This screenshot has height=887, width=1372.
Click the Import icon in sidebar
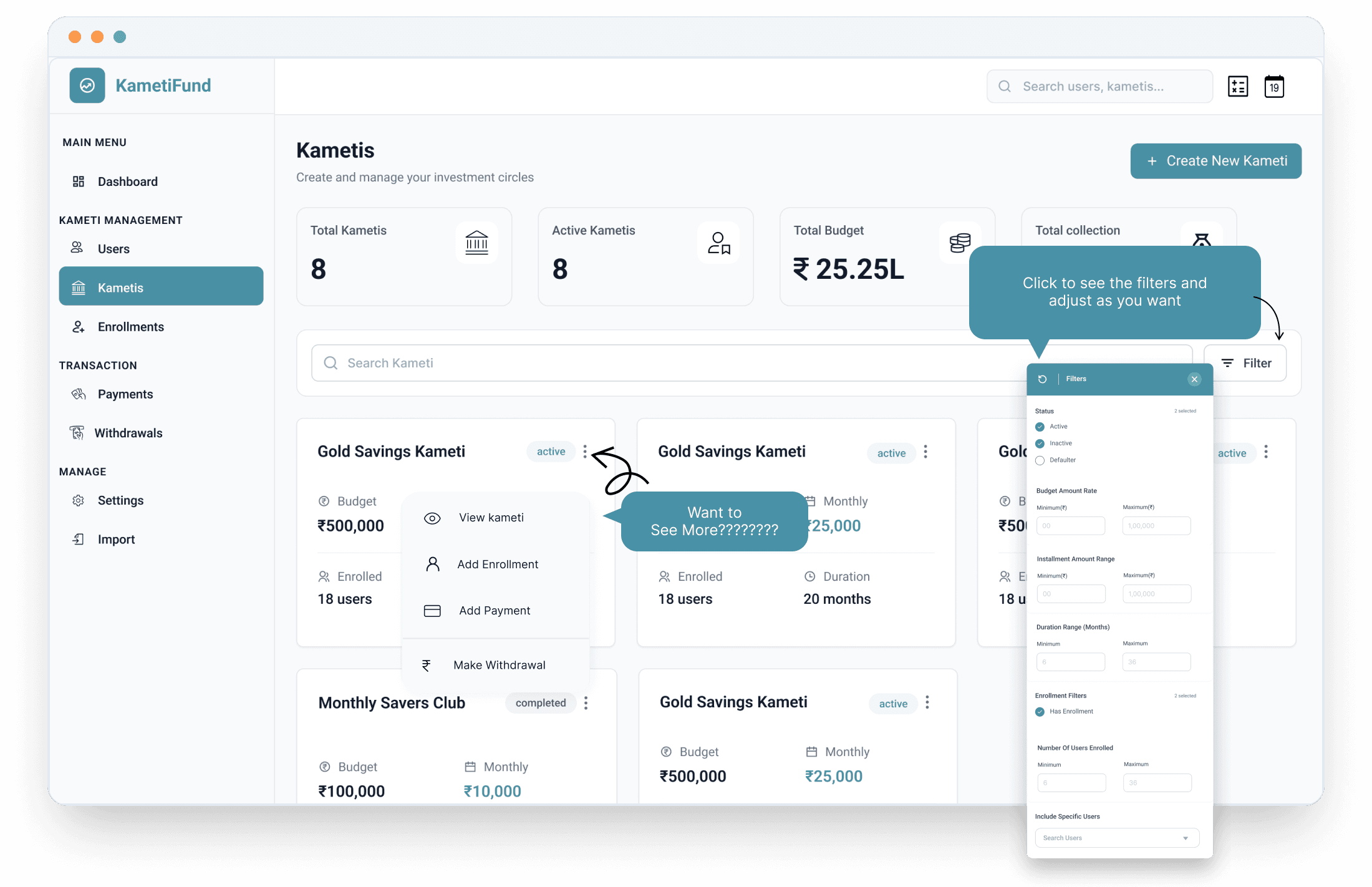(x=78, y=539)
